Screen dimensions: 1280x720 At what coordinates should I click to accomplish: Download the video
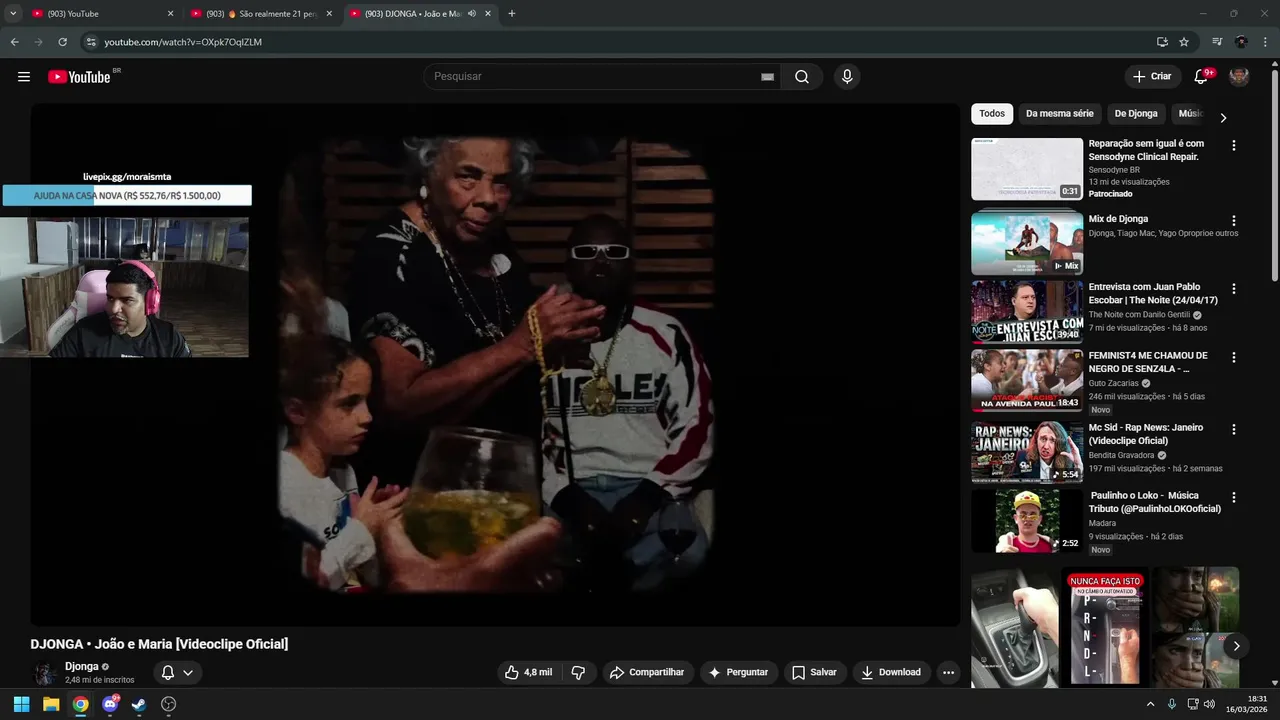pos(891,672)
